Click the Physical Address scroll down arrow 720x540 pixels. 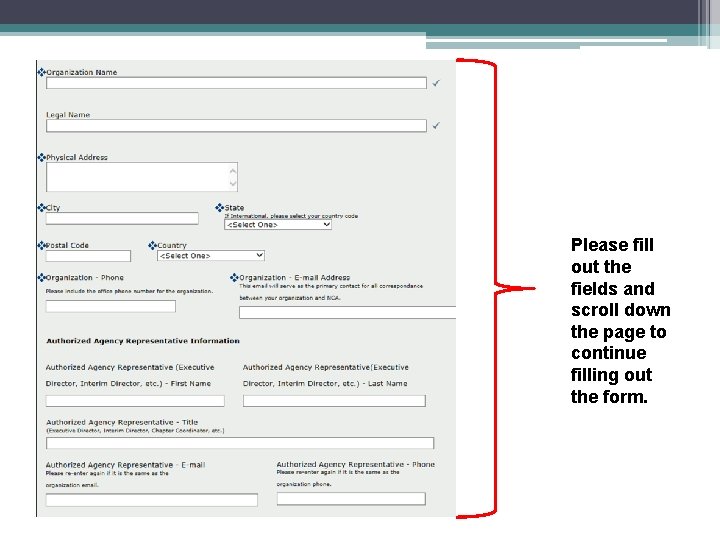click(233, 183)
